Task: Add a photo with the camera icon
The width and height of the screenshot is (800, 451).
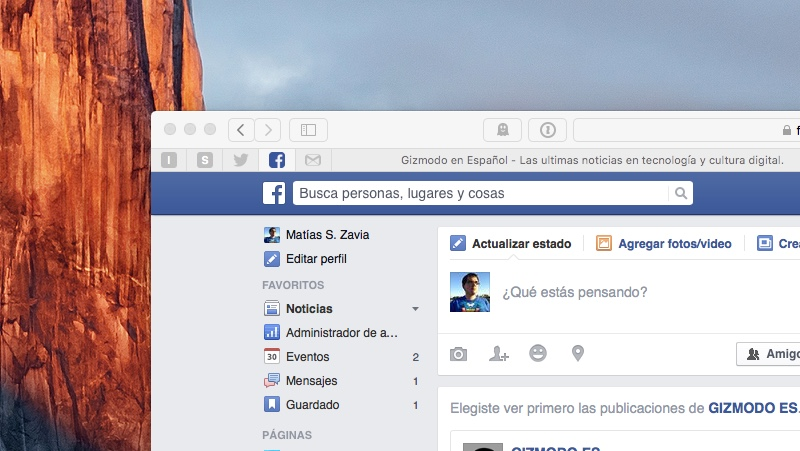Action: click(458, 354)
